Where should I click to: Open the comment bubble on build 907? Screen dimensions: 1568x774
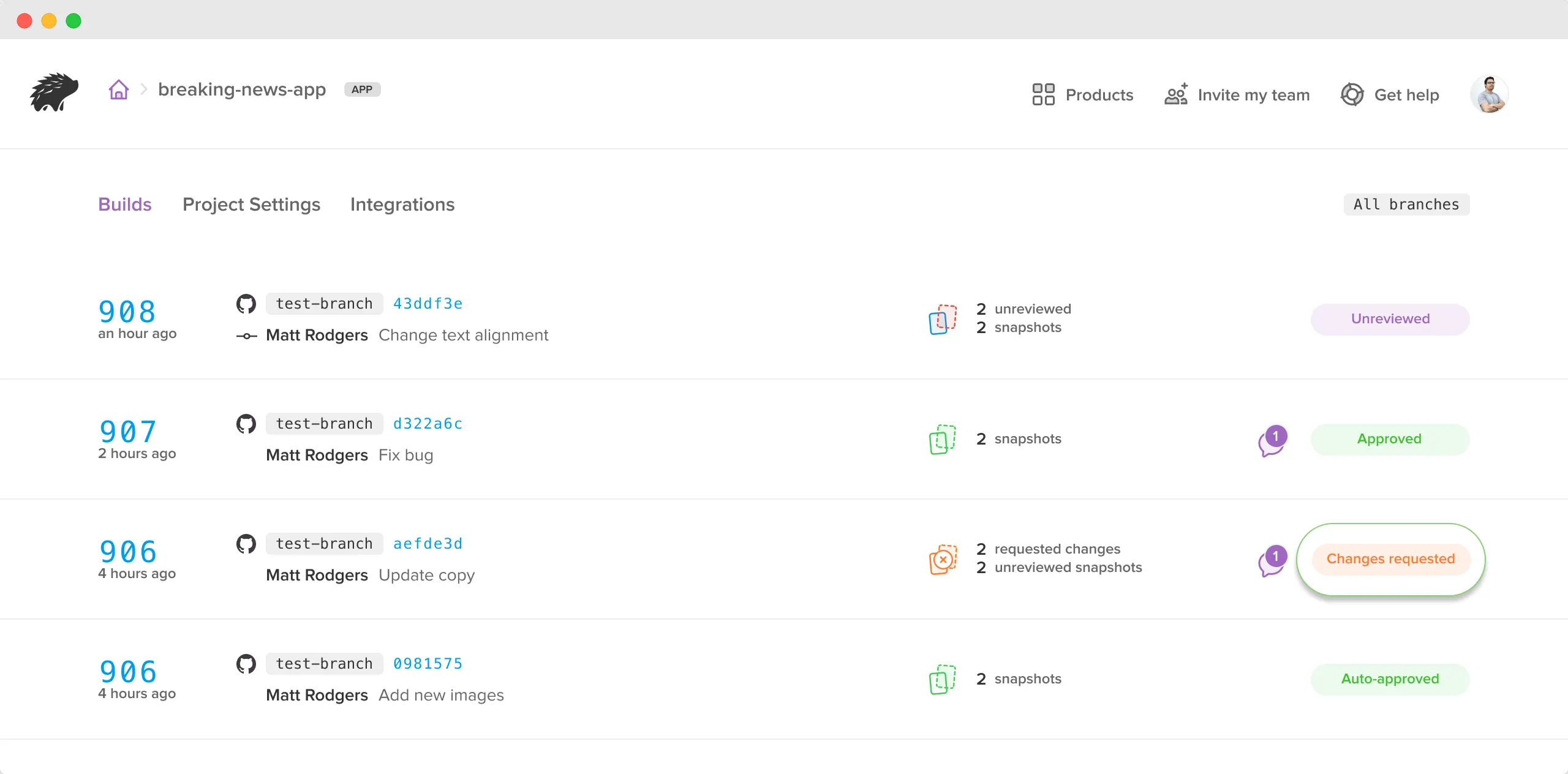pos(1272,441)
